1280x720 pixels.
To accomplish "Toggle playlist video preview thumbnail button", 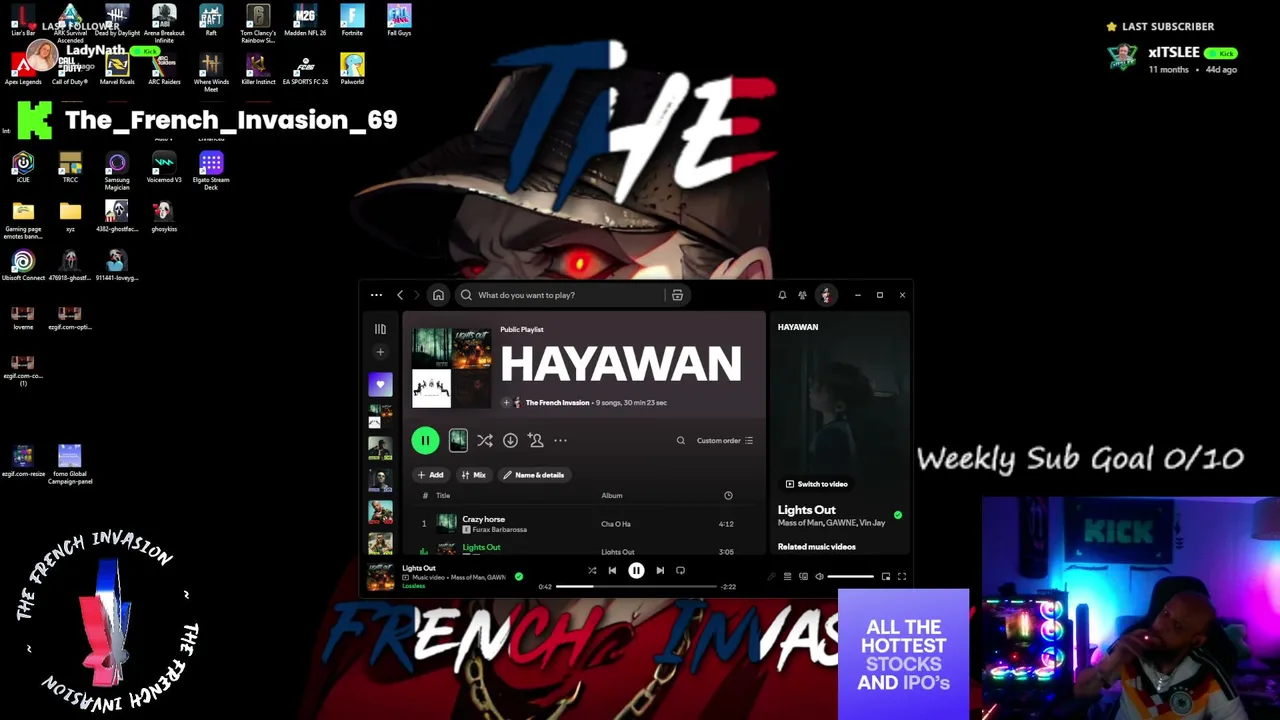I will 458,440.
